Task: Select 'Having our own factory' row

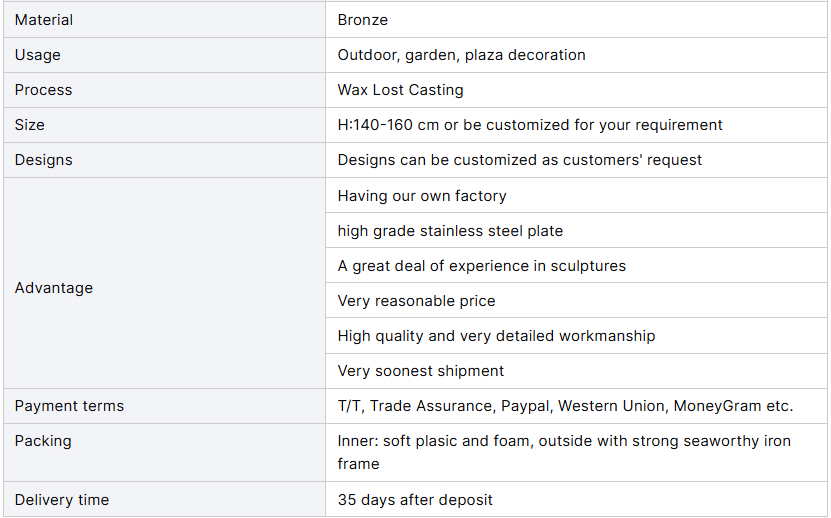Action: coord(576,196)
